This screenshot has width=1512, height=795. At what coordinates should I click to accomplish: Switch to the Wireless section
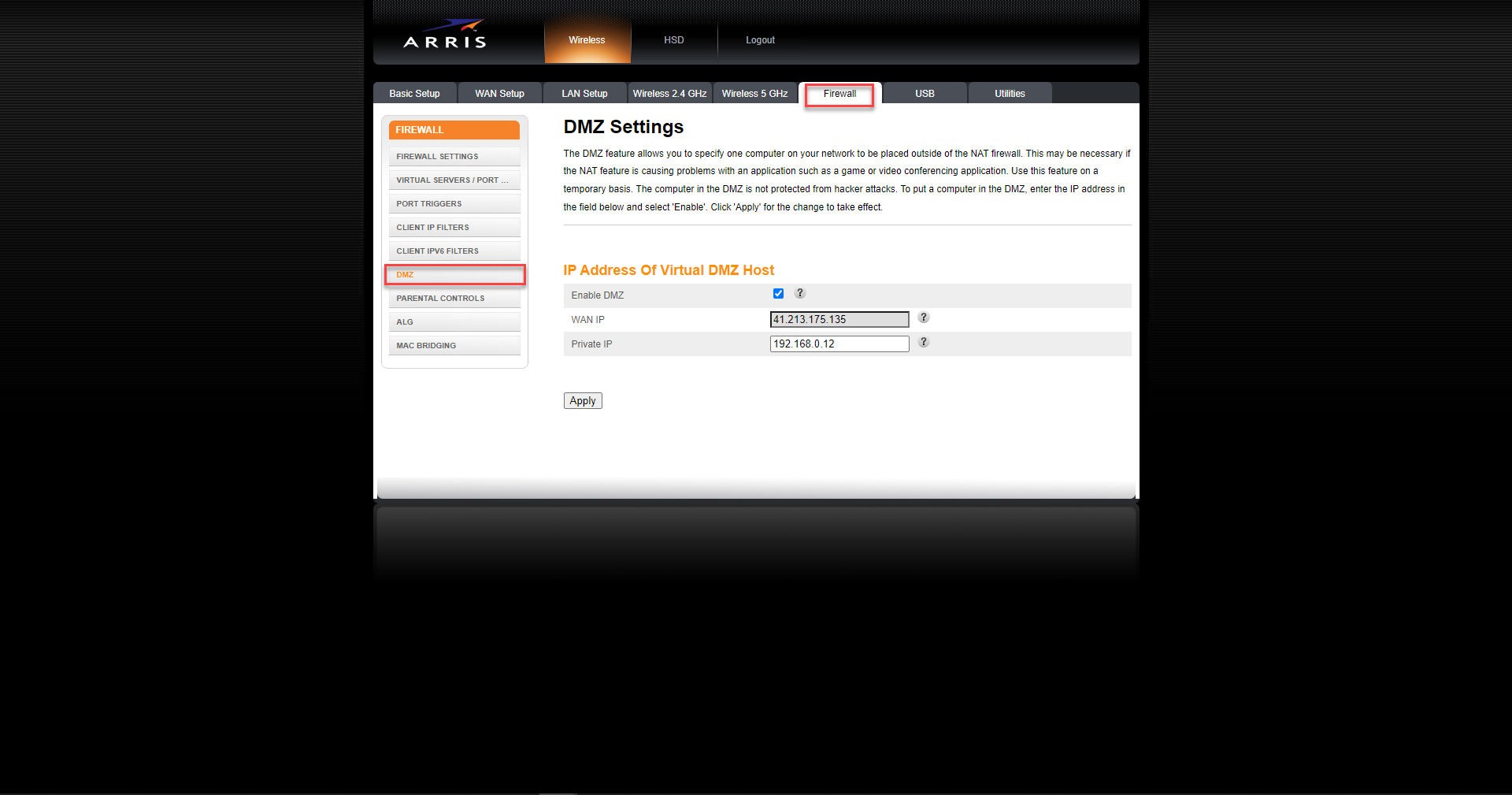pyautogui.click(x=587, y=40)
